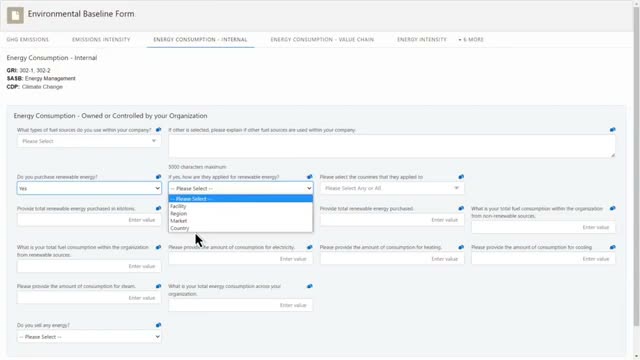
Task: Select the Energy Consumption - Internal tab
Action: [x=200, y=40]
